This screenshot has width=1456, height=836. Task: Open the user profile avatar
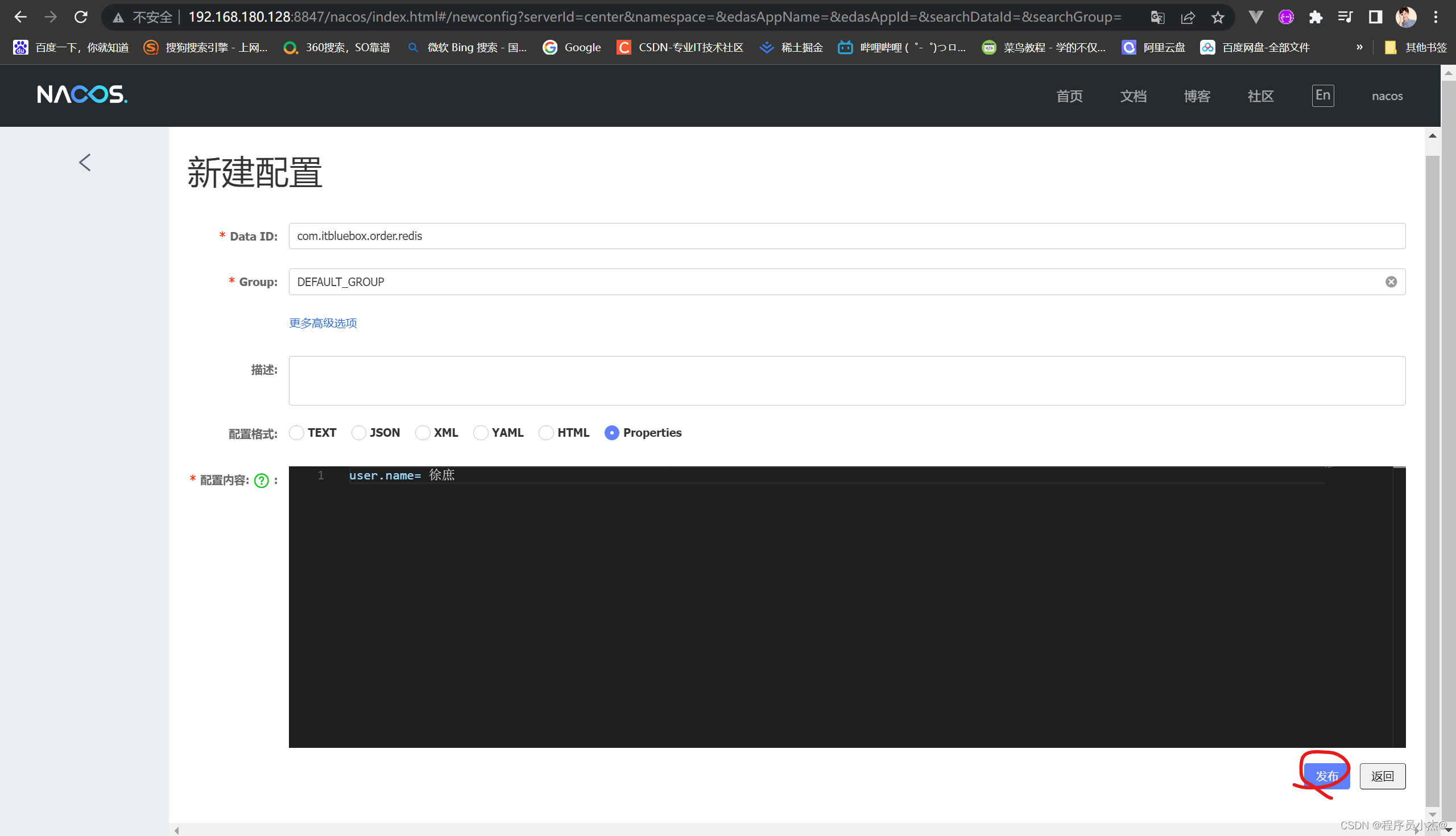1406,17
